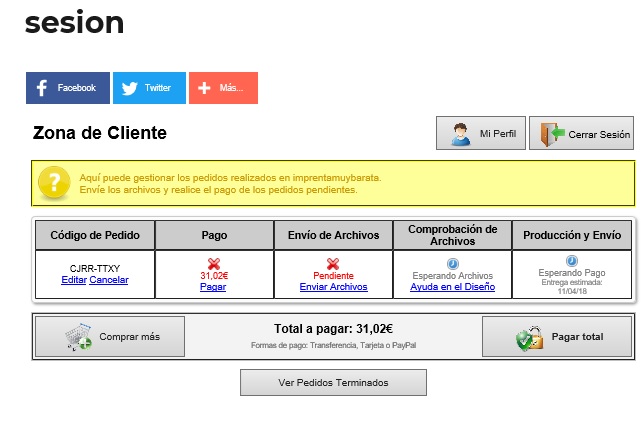
Task: Click the Formas de pago note
Action: click(333, 345)
